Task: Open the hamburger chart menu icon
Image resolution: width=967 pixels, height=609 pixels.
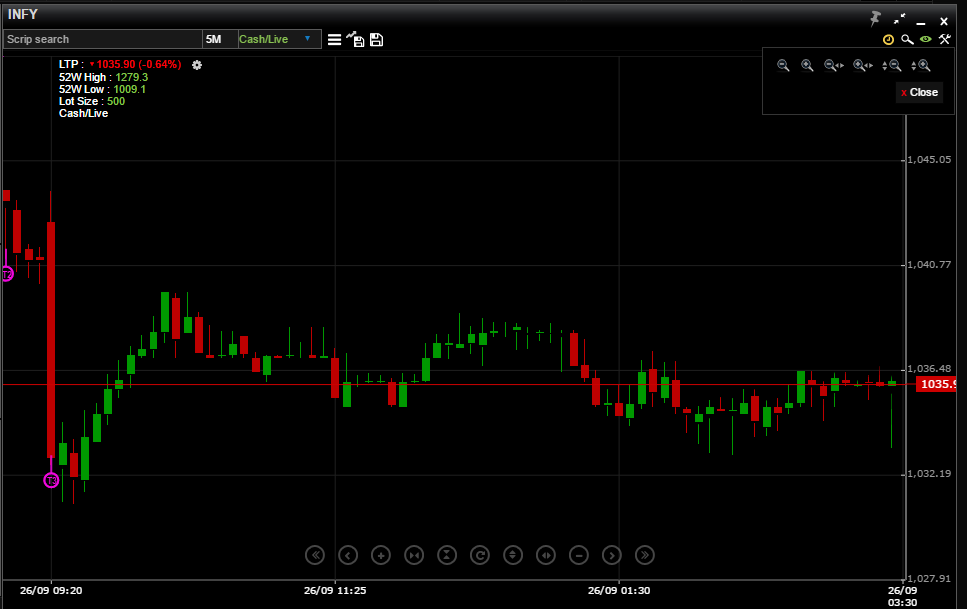Action: tap(334, 39)
